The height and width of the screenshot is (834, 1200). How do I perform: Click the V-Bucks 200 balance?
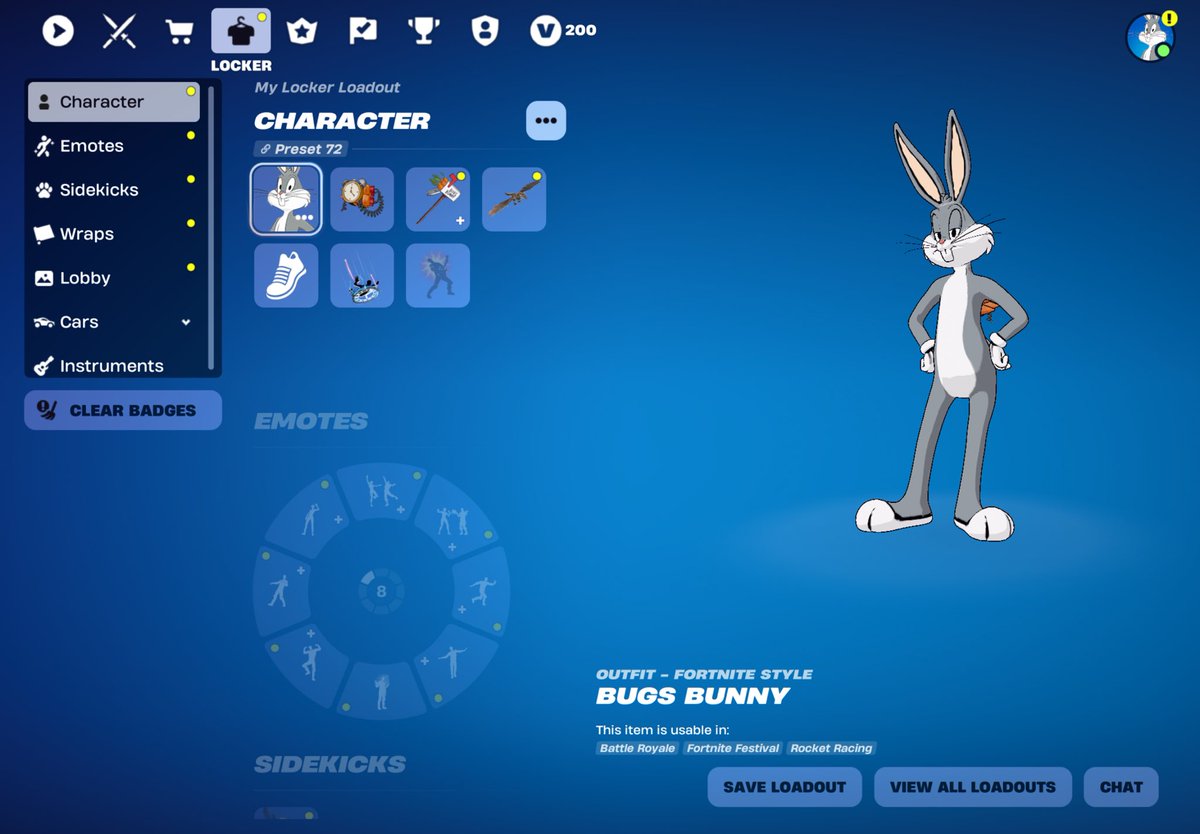pos(563,31)
